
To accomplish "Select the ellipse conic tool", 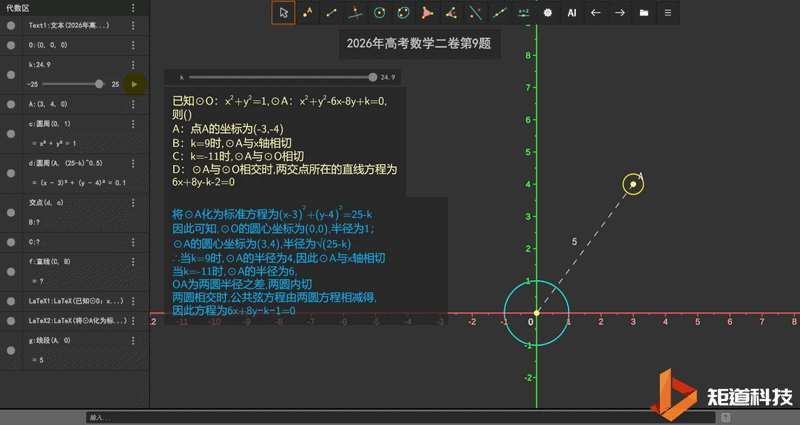I will click(x=403, y=13).
